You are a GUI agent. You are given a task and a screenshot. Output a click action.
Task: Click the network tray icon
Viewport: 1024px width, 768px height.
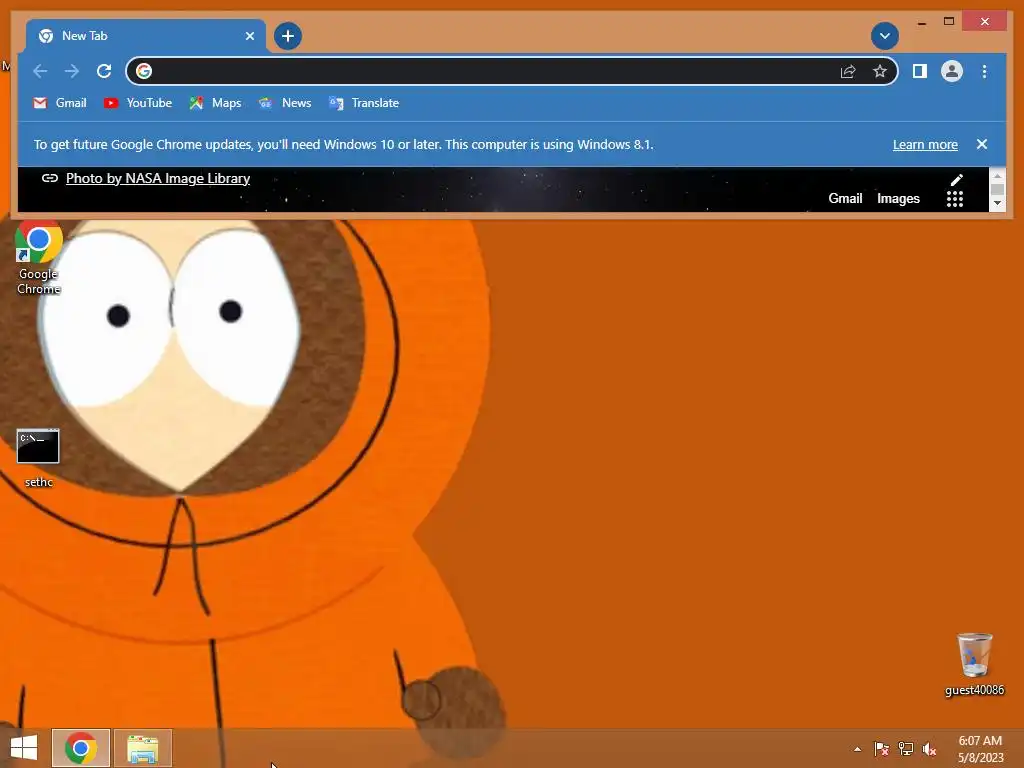point(906,749)
